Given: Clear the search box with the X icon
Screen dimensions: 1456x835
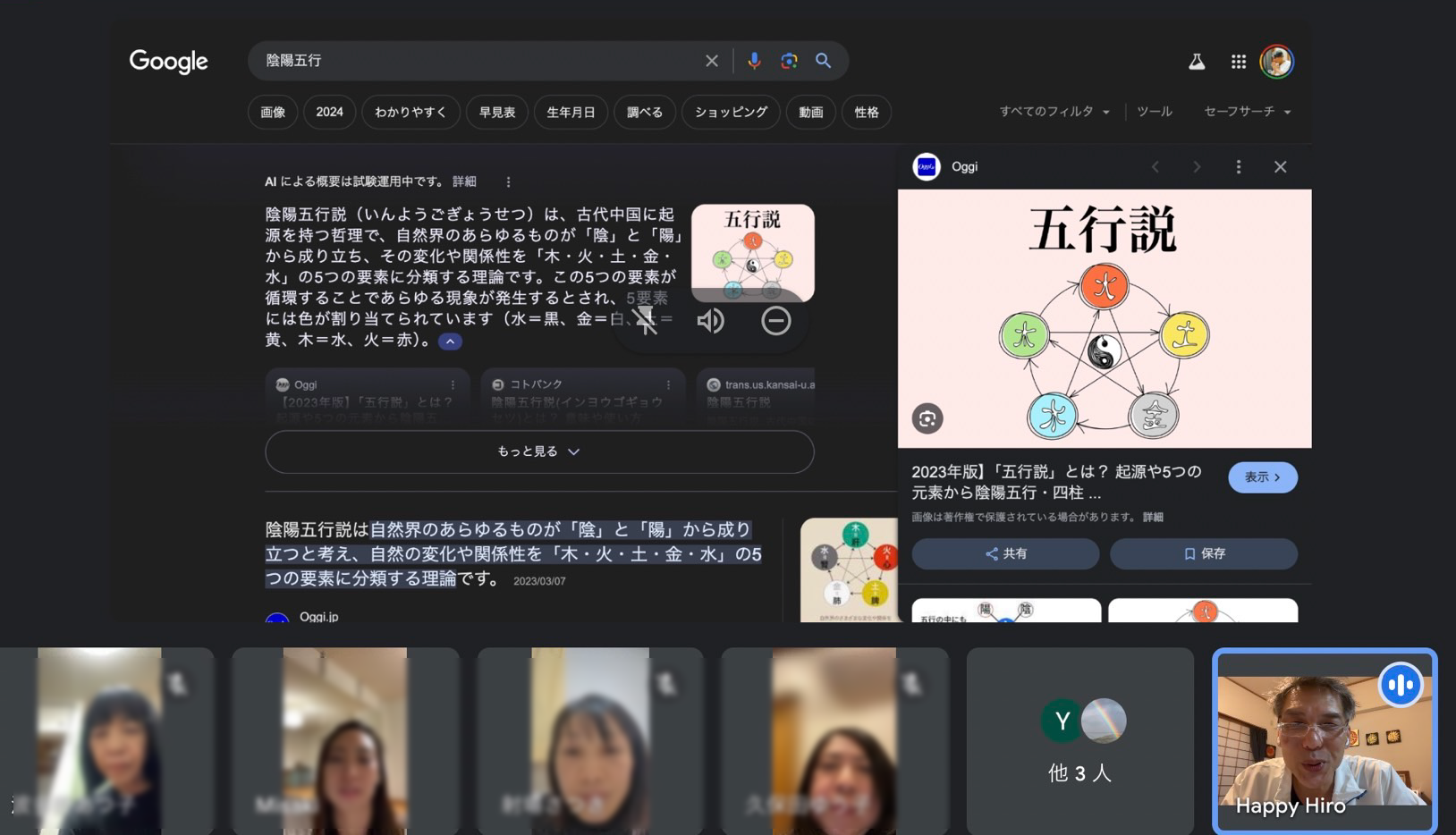Looking at the screenshot, I should [x=711, y=61].
